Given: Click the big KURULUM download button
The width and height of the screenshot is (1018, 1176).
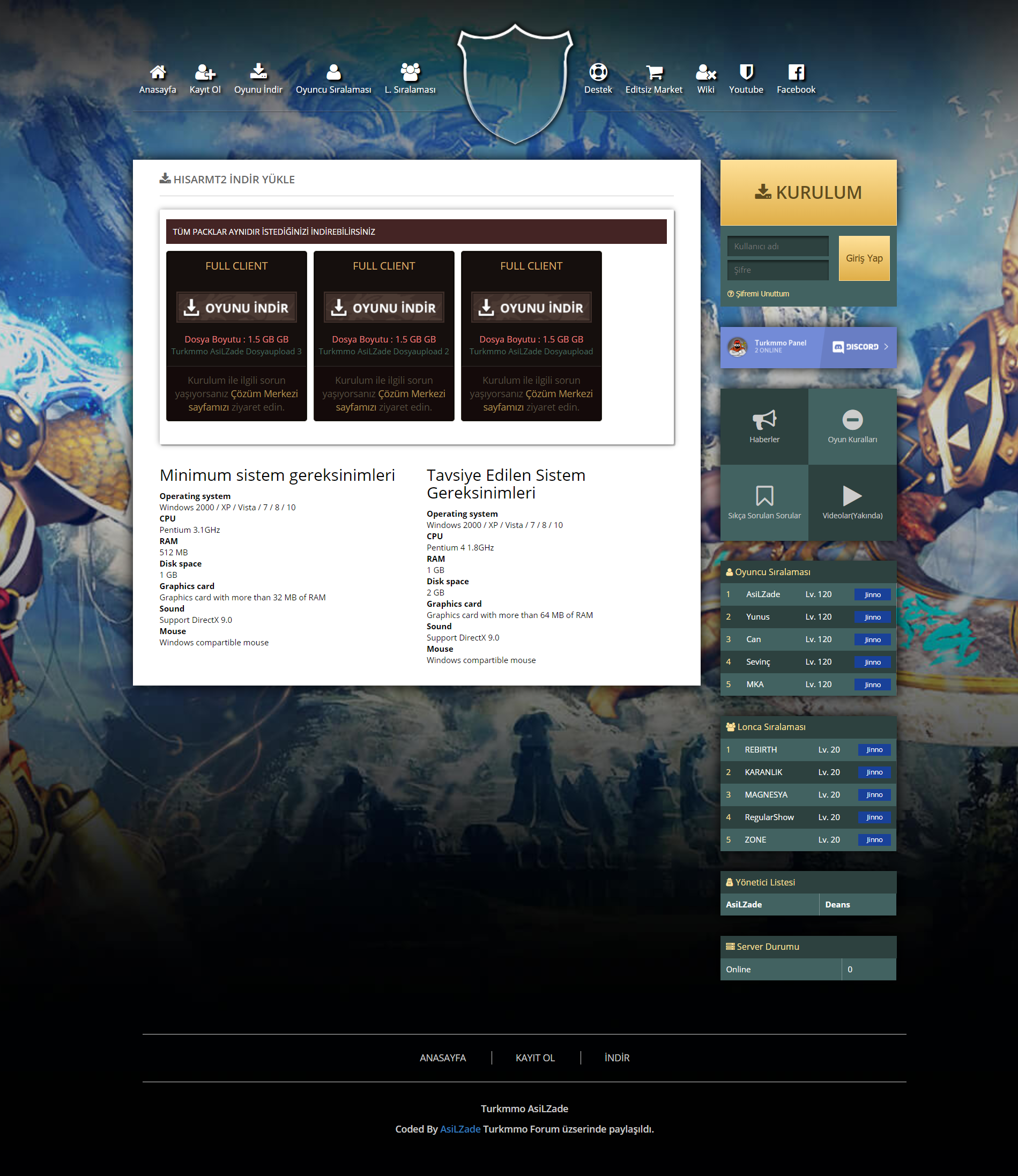Looking at the screenshot, I should 808,192.
